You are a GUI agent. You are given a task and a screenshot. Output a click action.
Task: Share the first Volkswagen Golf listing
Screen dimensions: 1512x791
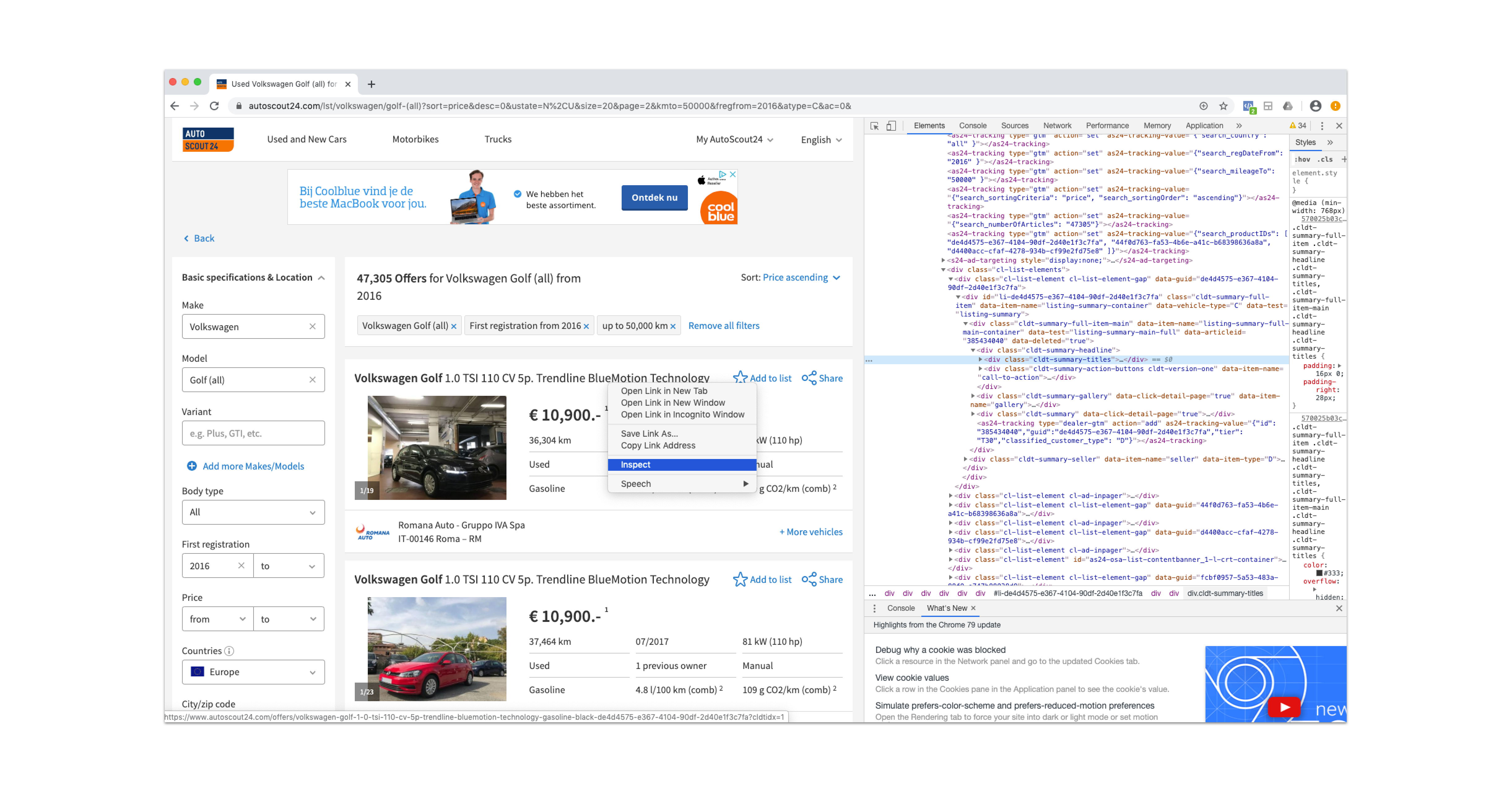(x=822, y=378)
